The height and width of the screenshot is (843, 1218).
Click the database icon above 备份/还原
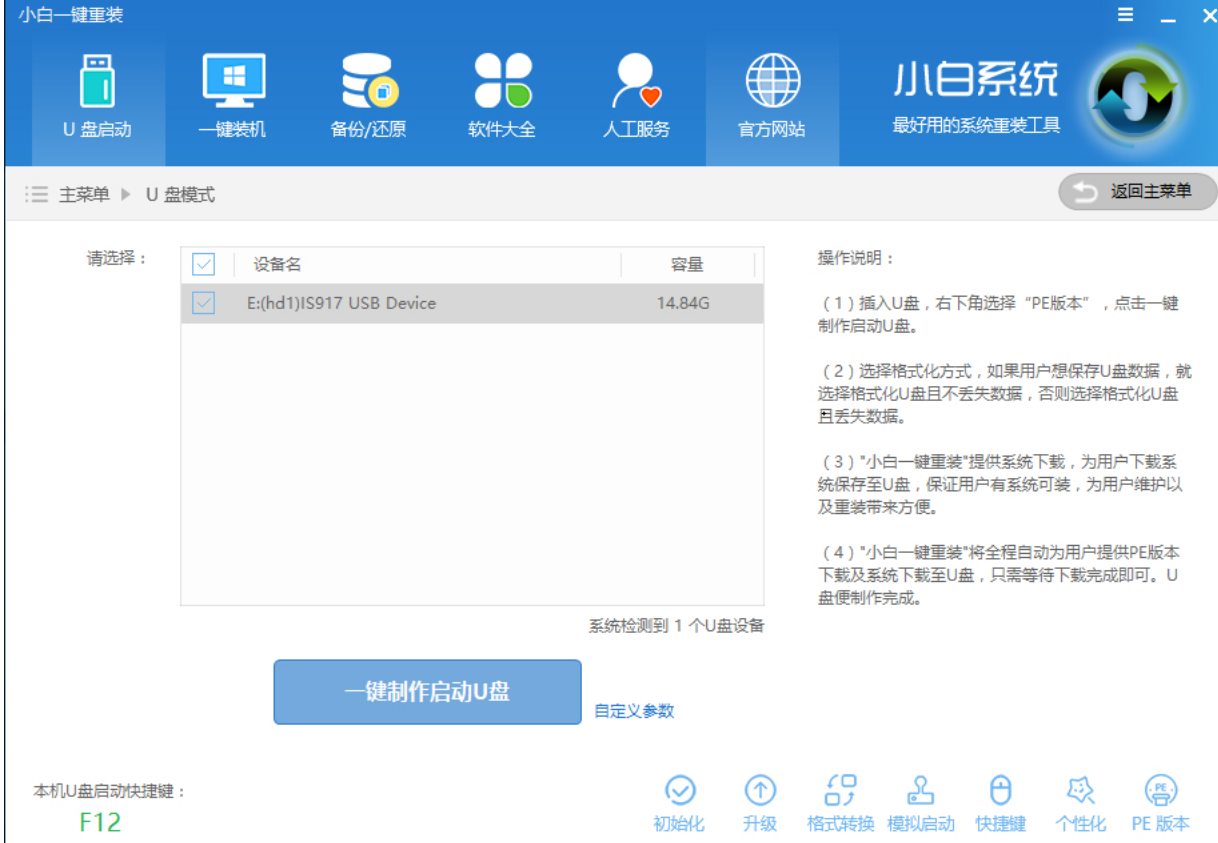pyautogui.click(x=369, y=81)
